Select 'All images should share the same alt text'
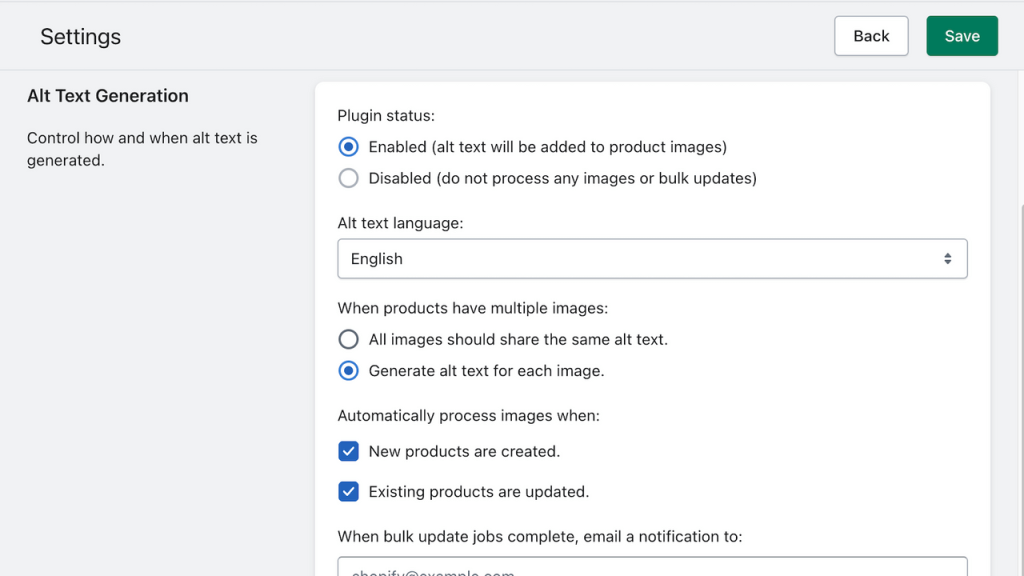The width and height of the screenshot is (1024, 576). pyautogui.click(x=348, y=339)
